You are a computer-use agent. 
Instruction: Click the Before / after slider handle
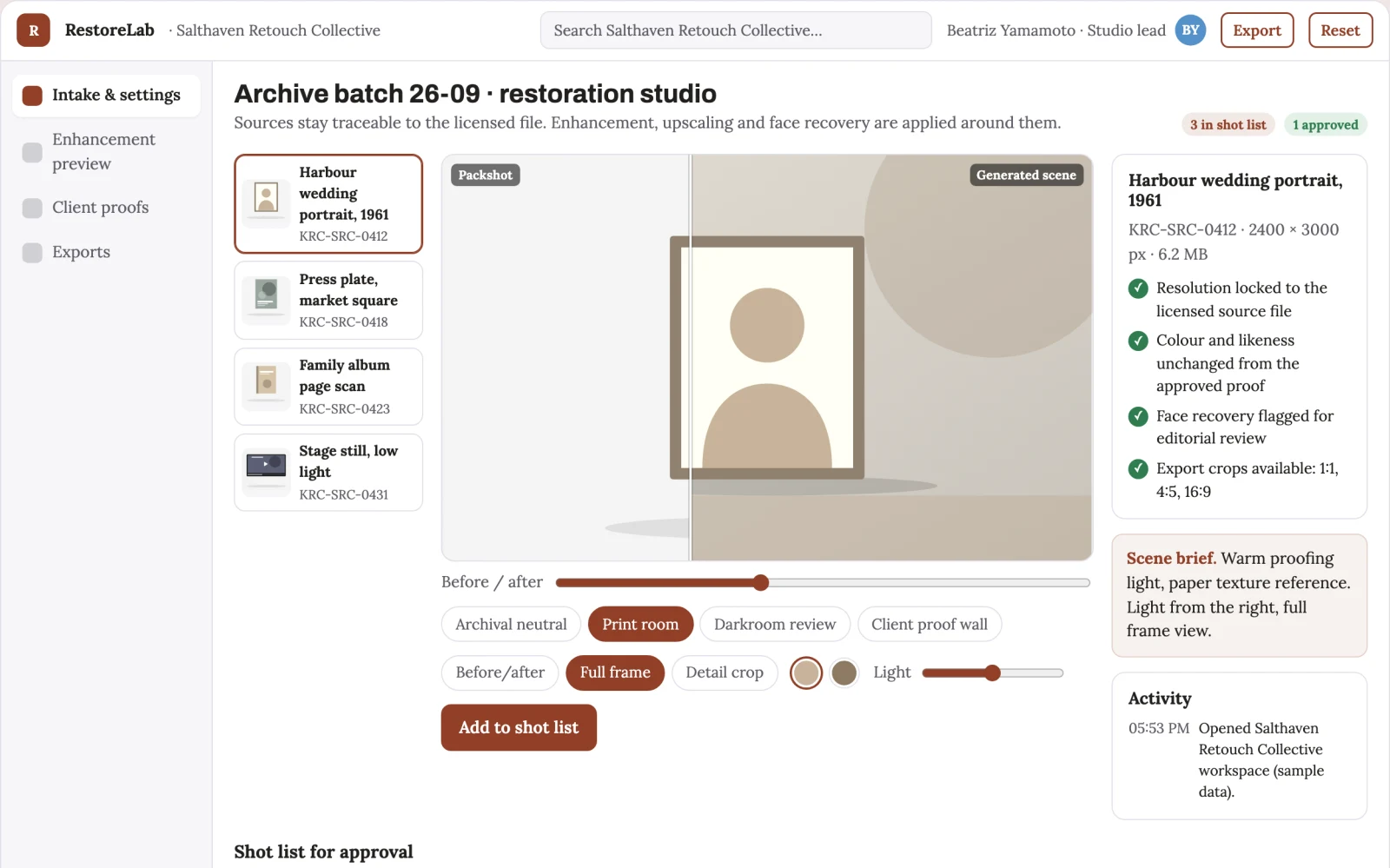[x=761, y=582]
